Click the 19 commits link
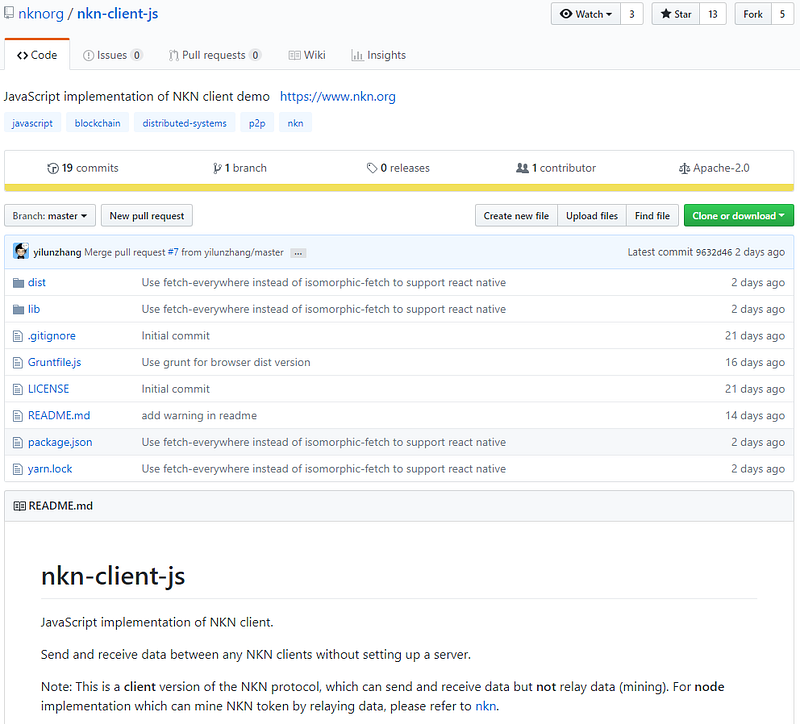The width and height of the screenshot is (800, 724). [x=83, y=168]
